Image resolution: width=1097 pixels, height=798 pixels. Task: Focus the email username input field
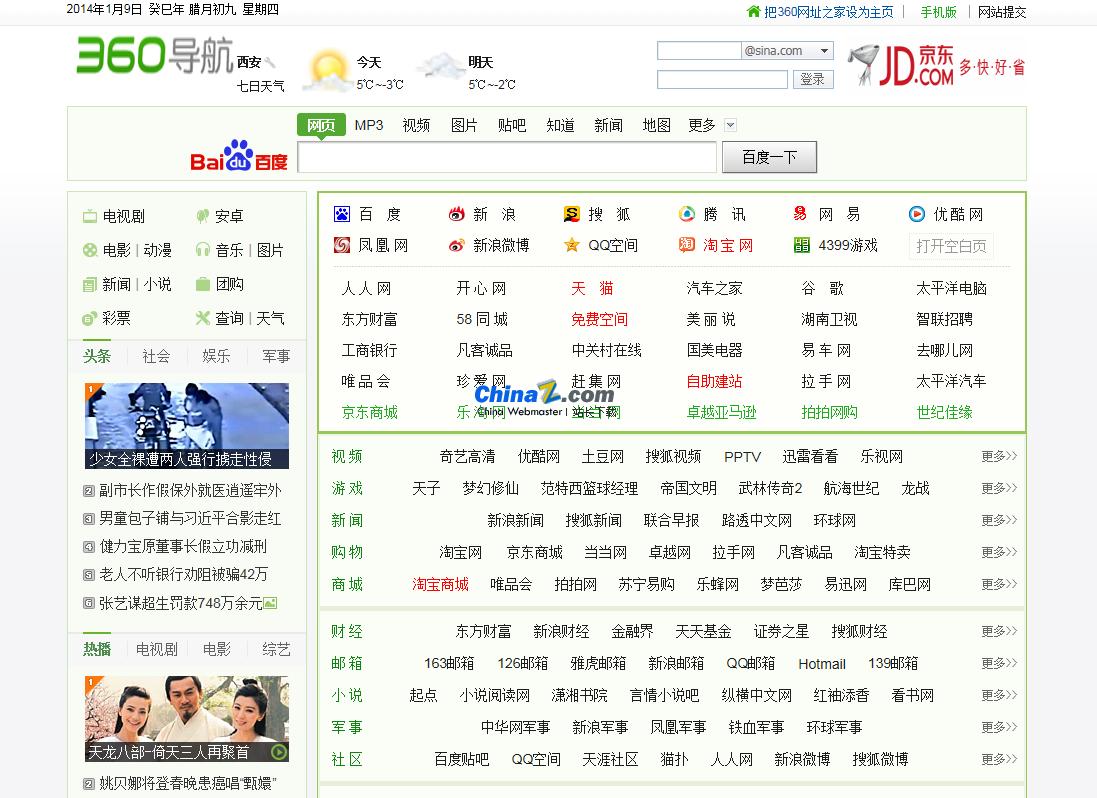(x=699, y=50)
